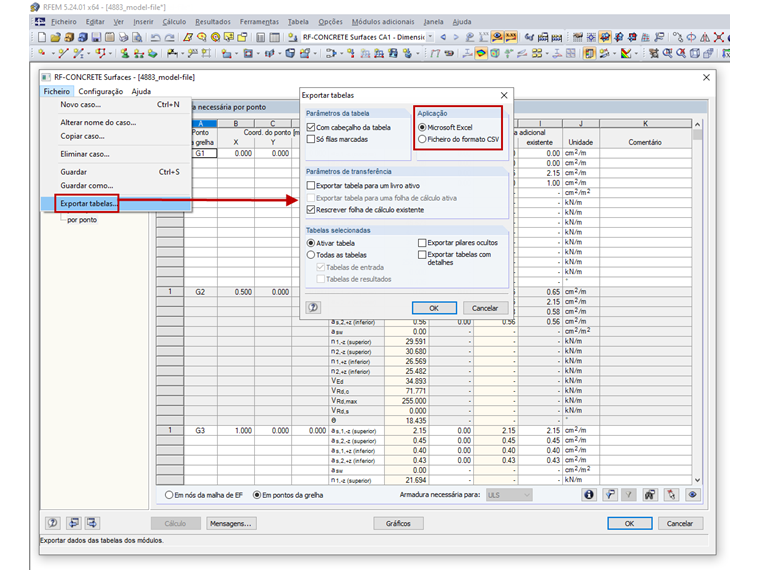Click Cancelar at module window bottom
Viewport: 760px width, 570px height.
tap(680, 523)
